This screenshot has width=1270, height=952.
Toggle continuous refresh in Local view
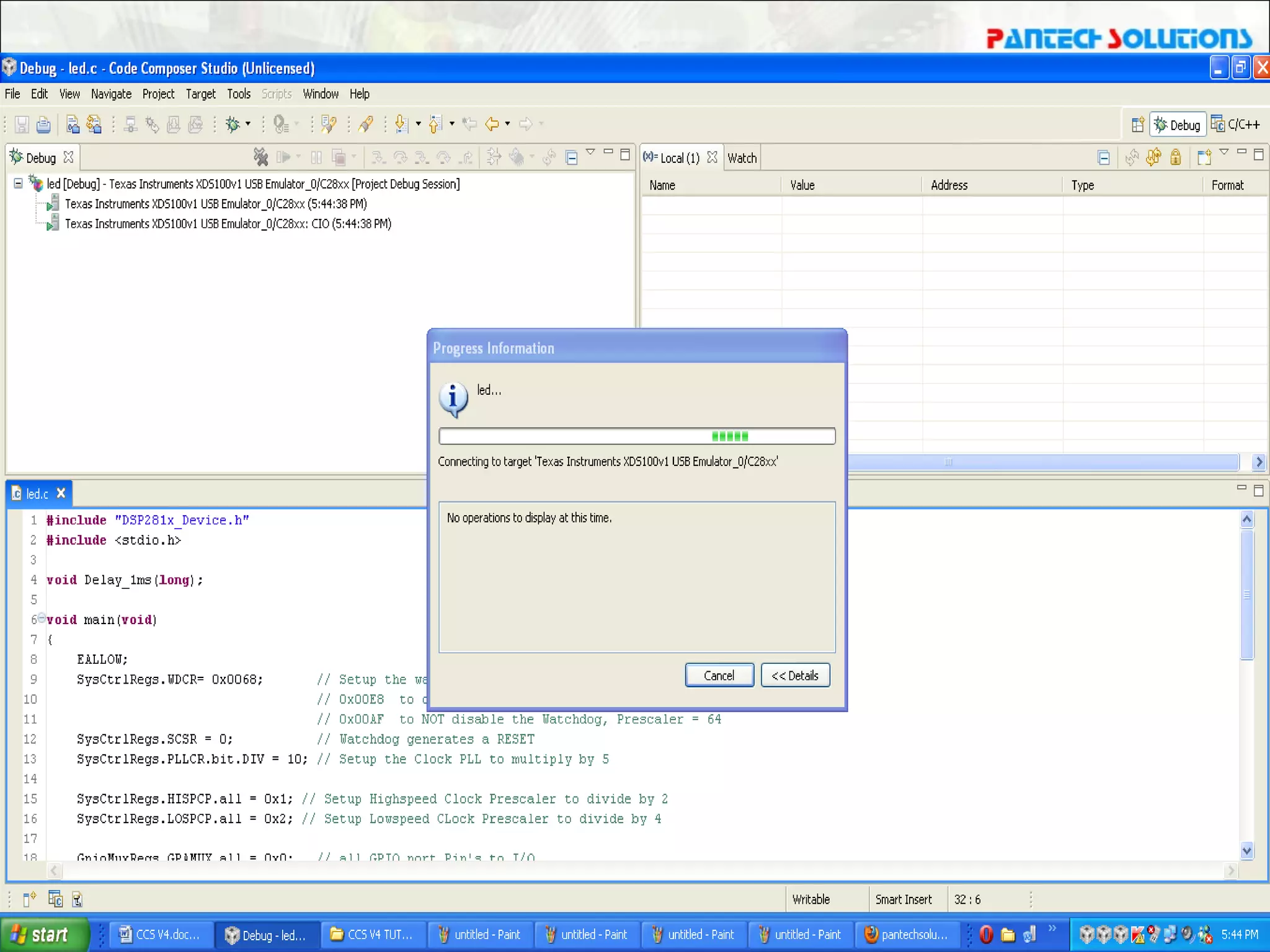click(1153, 157)
